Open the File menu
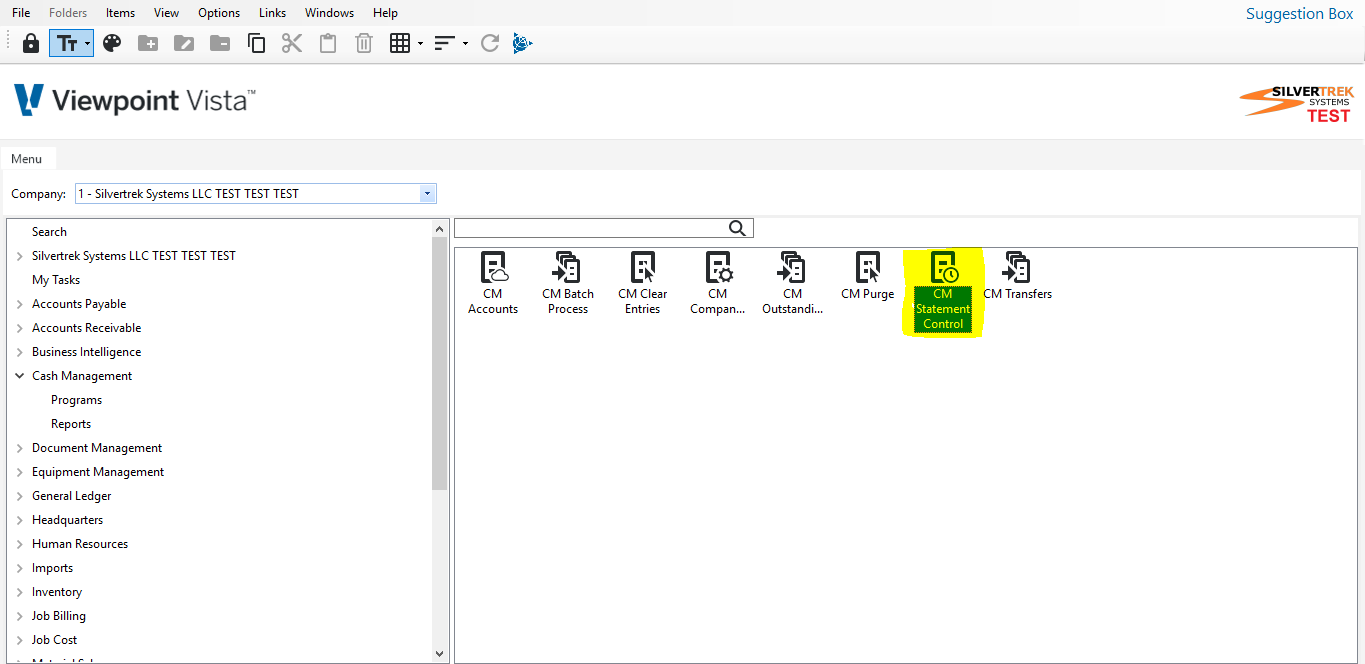 tap(21, 13)
